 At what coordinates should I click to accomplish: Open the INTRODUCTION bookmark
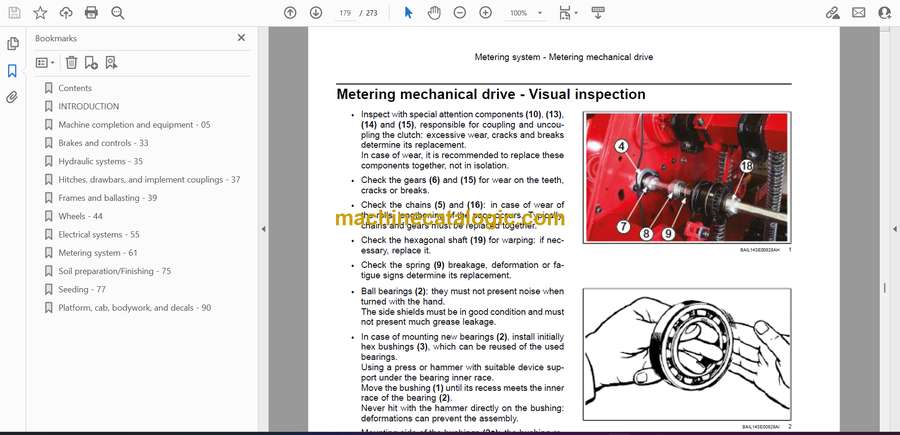click(x=88, y=106)
